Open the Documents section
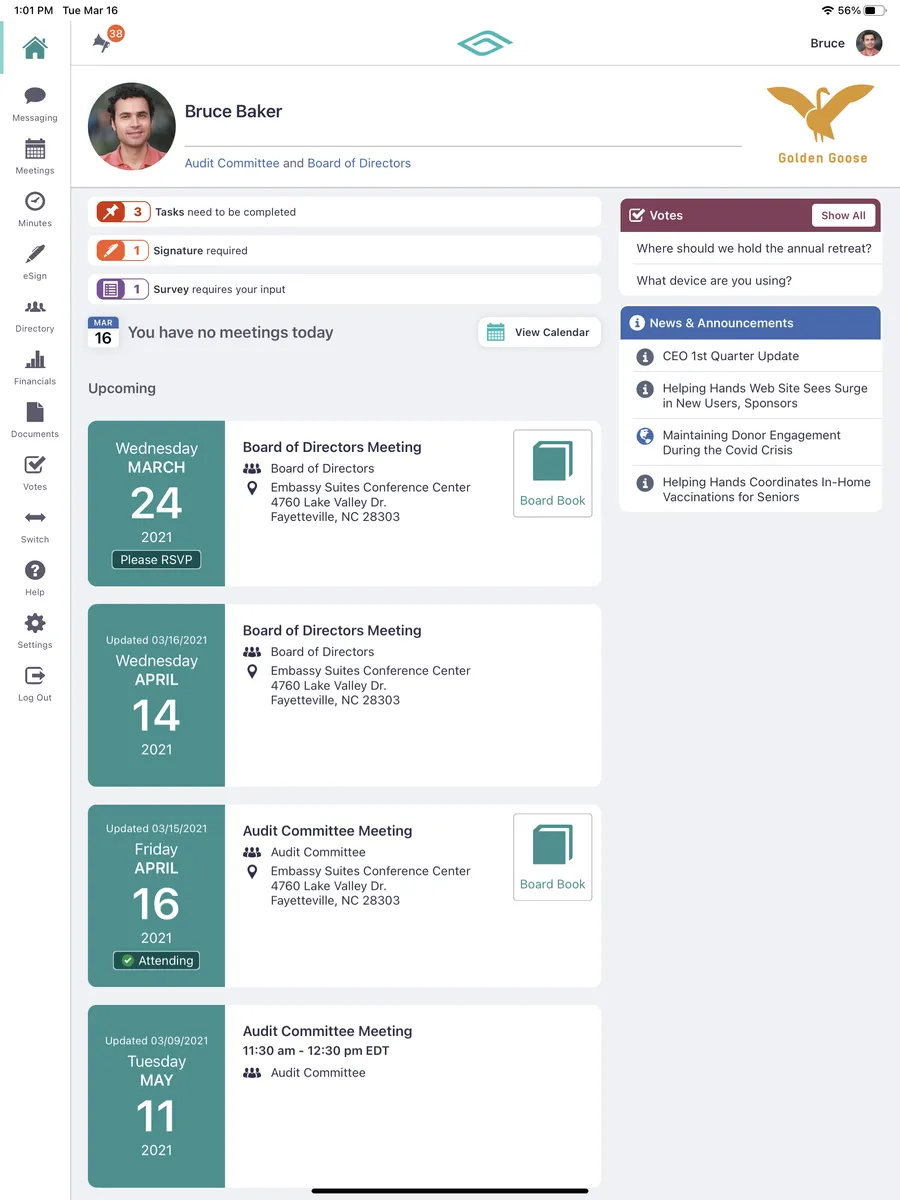The image size is (900, 1200). pos(35,420)
